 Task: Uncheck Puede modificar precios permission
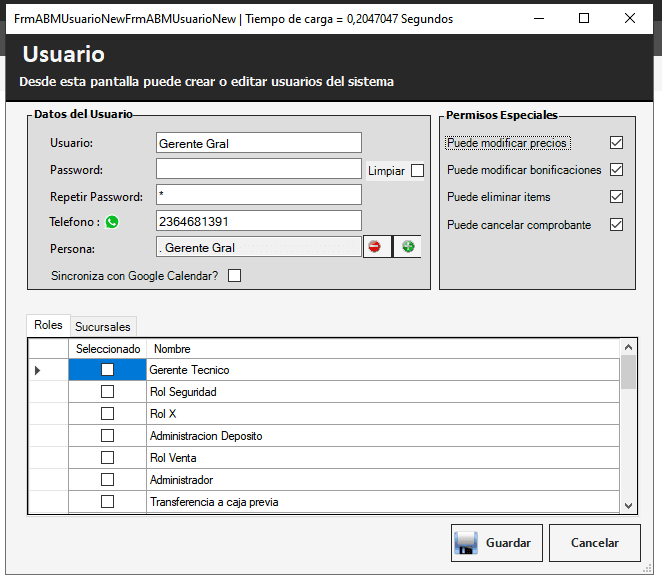(x=616, y=143)
